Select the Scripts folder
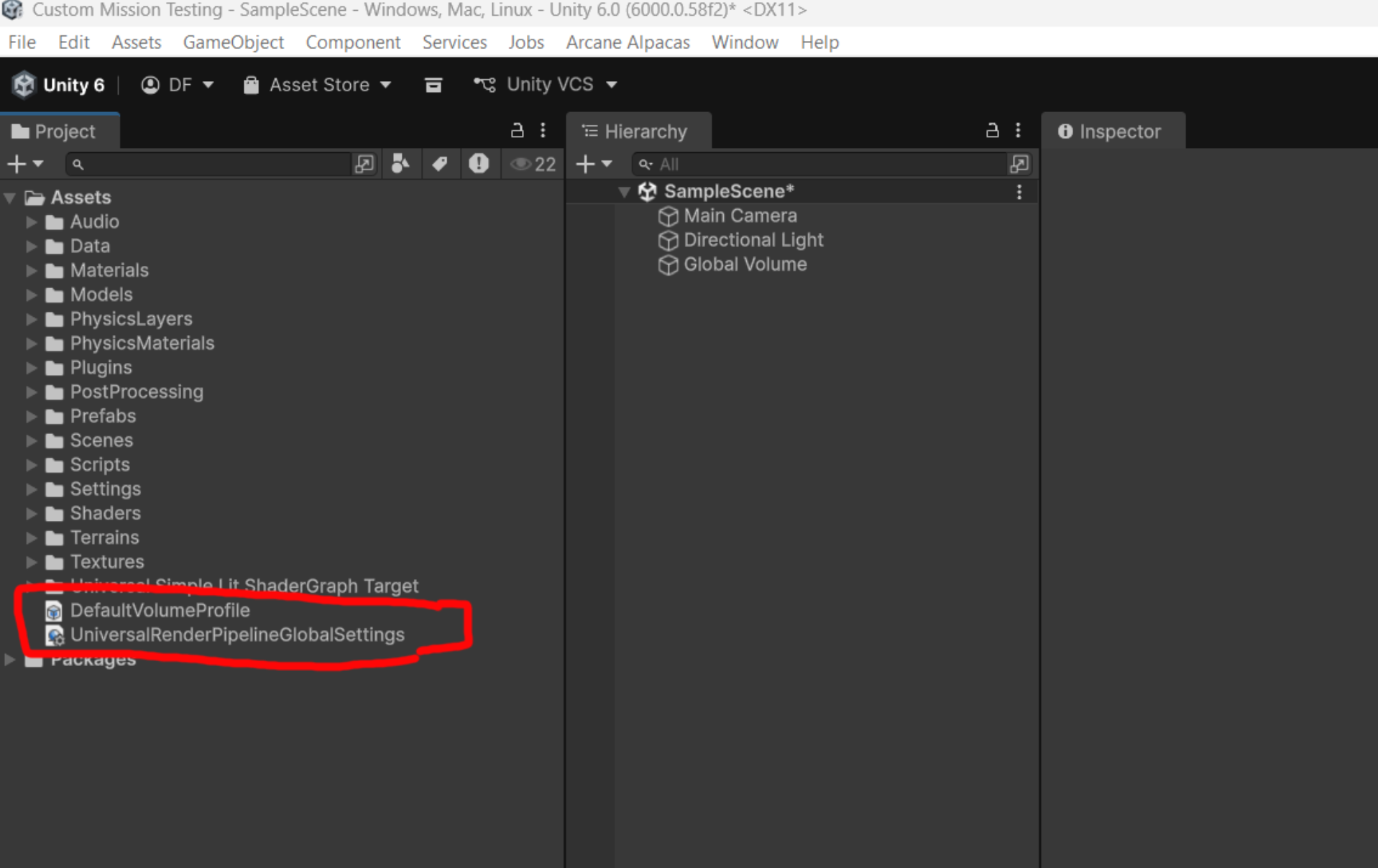This screenshot has width=1378, height=868. [100, 465]
